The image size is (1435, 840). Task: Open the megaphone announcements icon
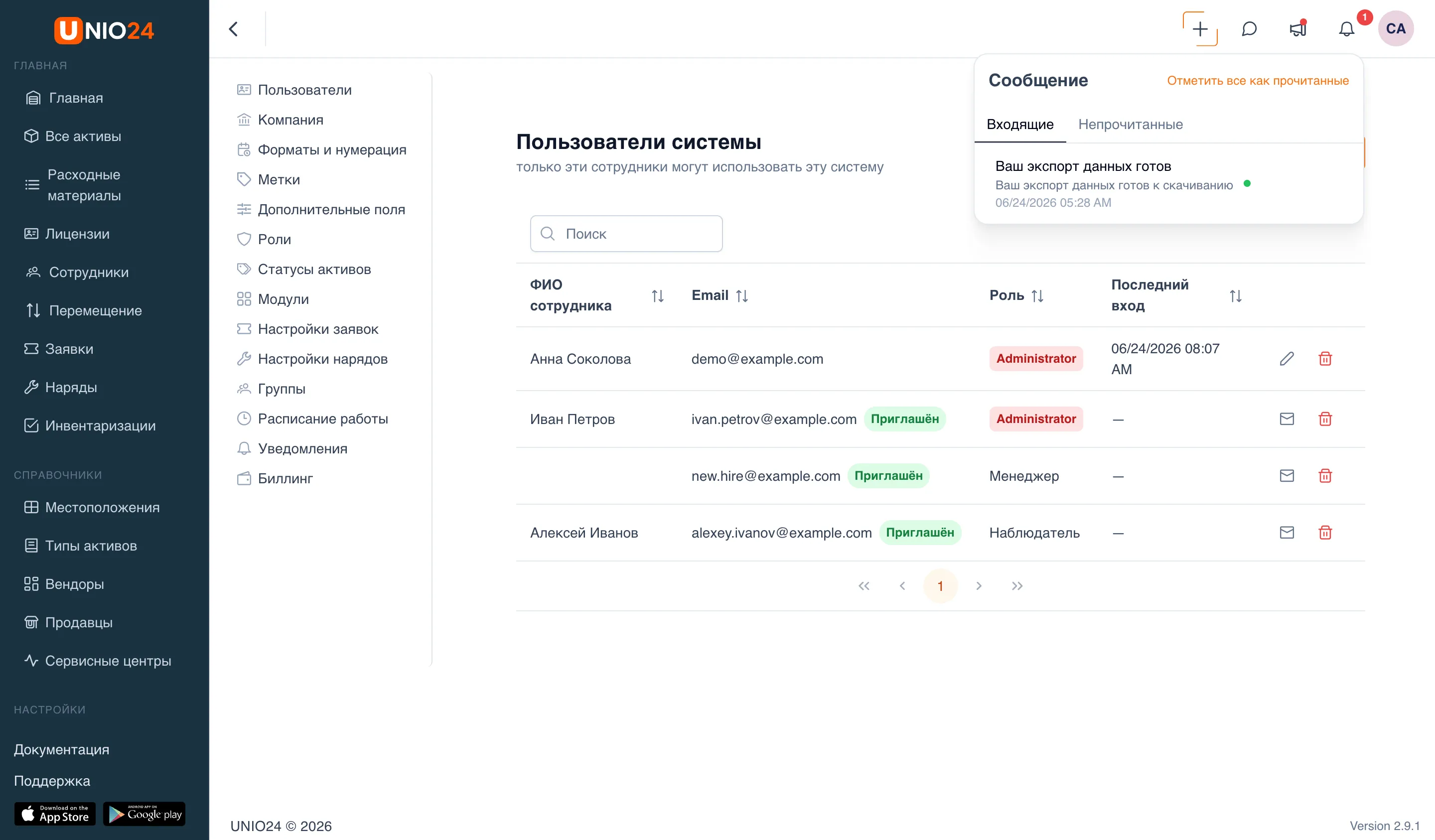point(1298,29)
